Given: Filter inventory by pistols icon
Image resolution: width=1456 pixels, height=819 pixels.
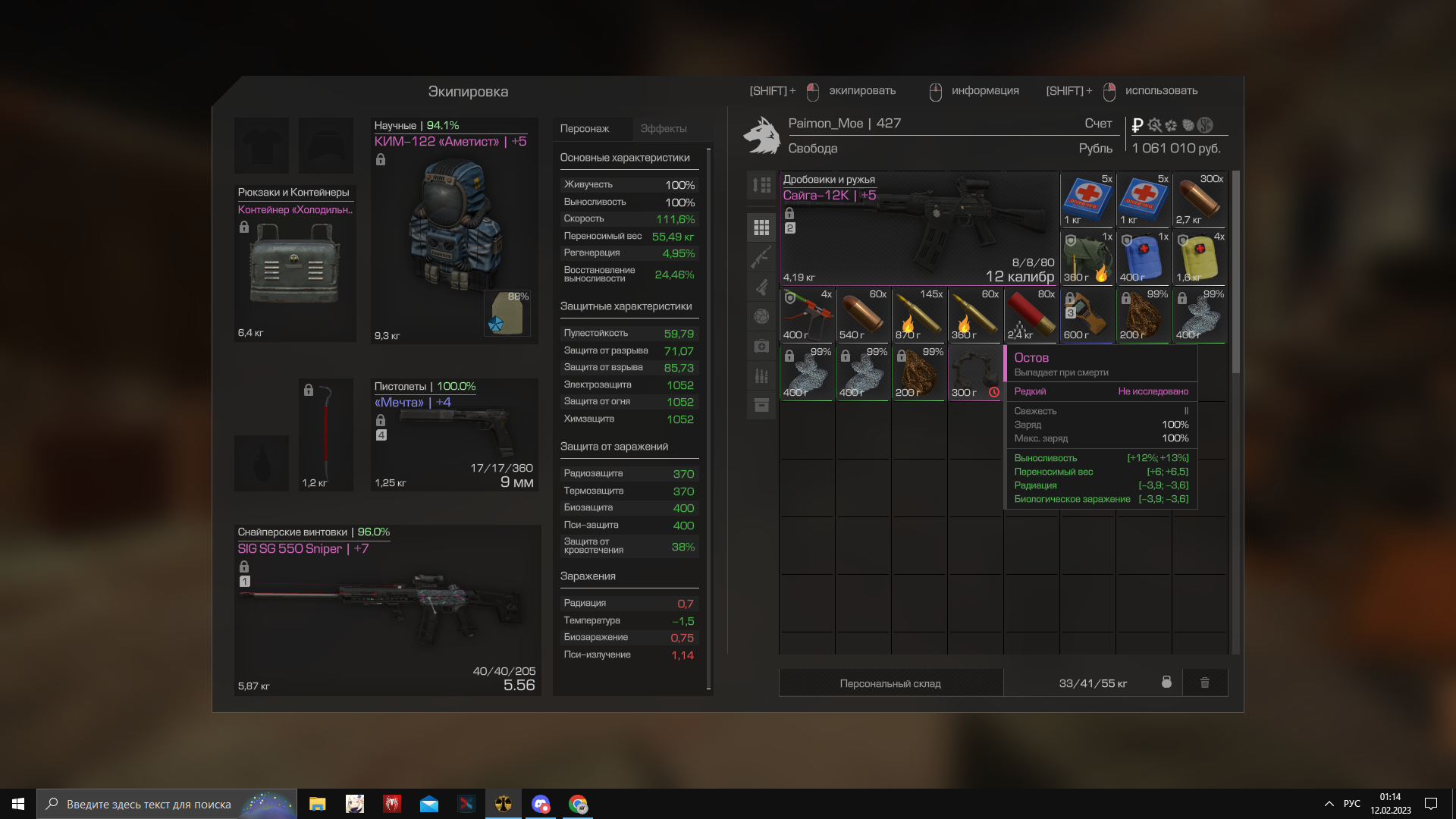Looking at the screenshot, I should [x=761, y=287].
